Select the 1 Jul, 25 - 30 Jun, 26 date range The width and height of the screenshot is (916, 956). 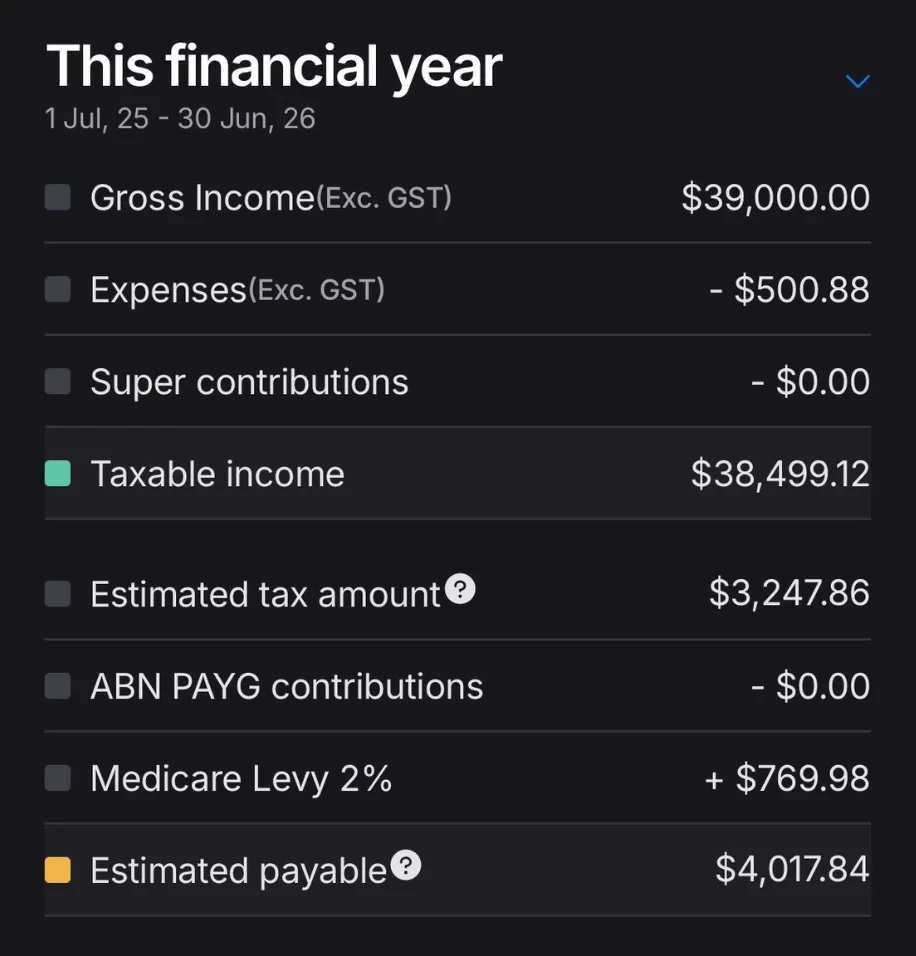coord(180,118)
